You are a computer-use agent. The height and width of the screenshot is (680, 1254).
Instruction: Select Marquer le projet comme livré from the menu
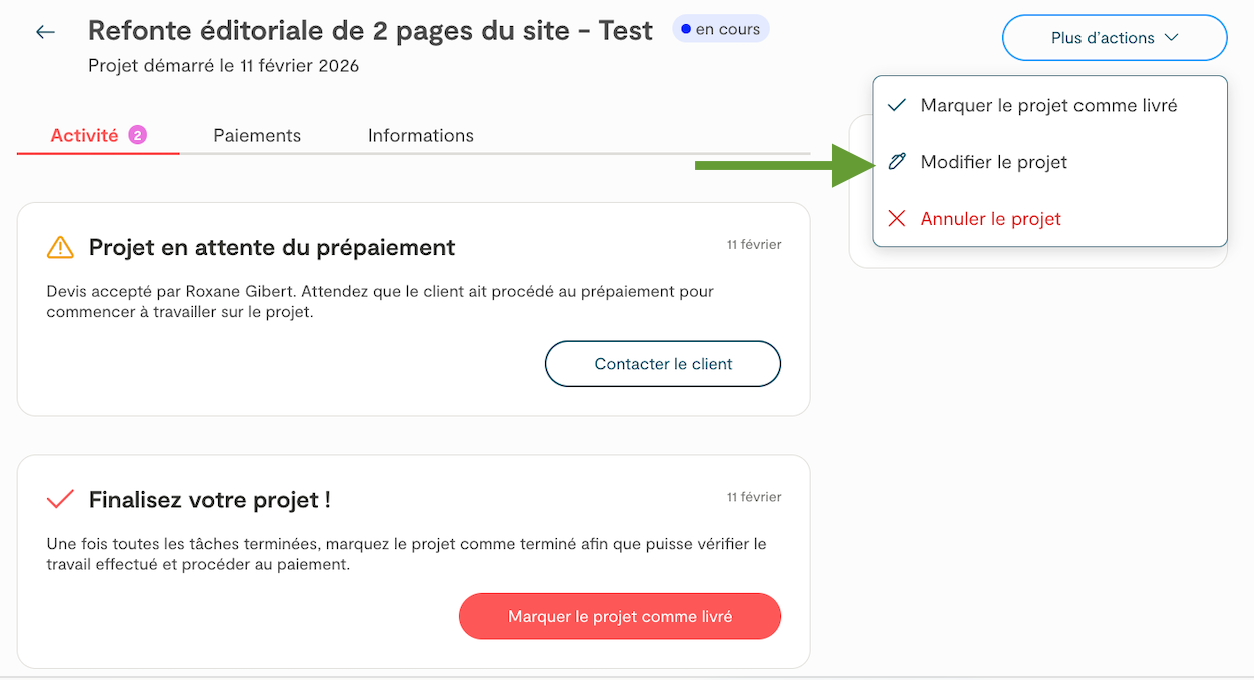coord(1048,105)
